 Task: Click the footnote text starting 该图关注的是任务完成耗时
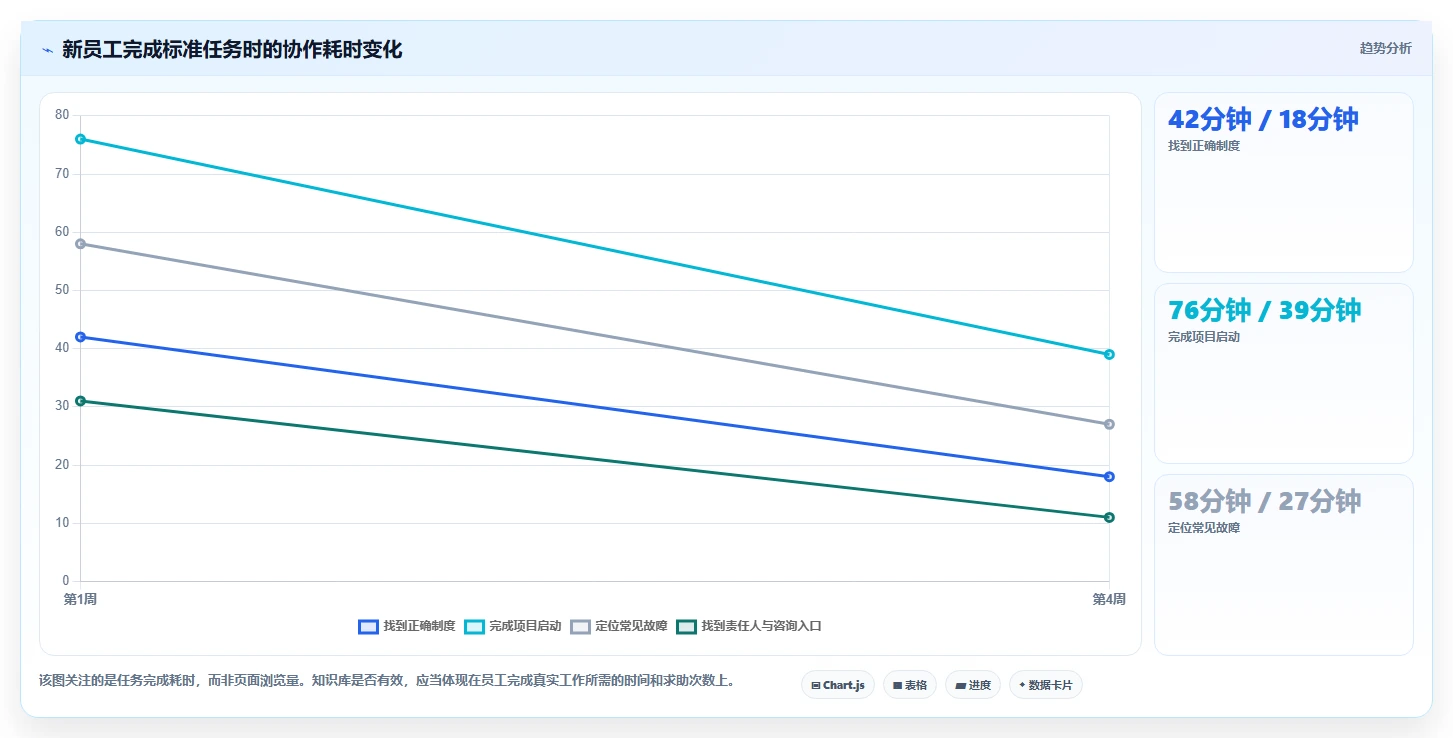coord(389,680)
